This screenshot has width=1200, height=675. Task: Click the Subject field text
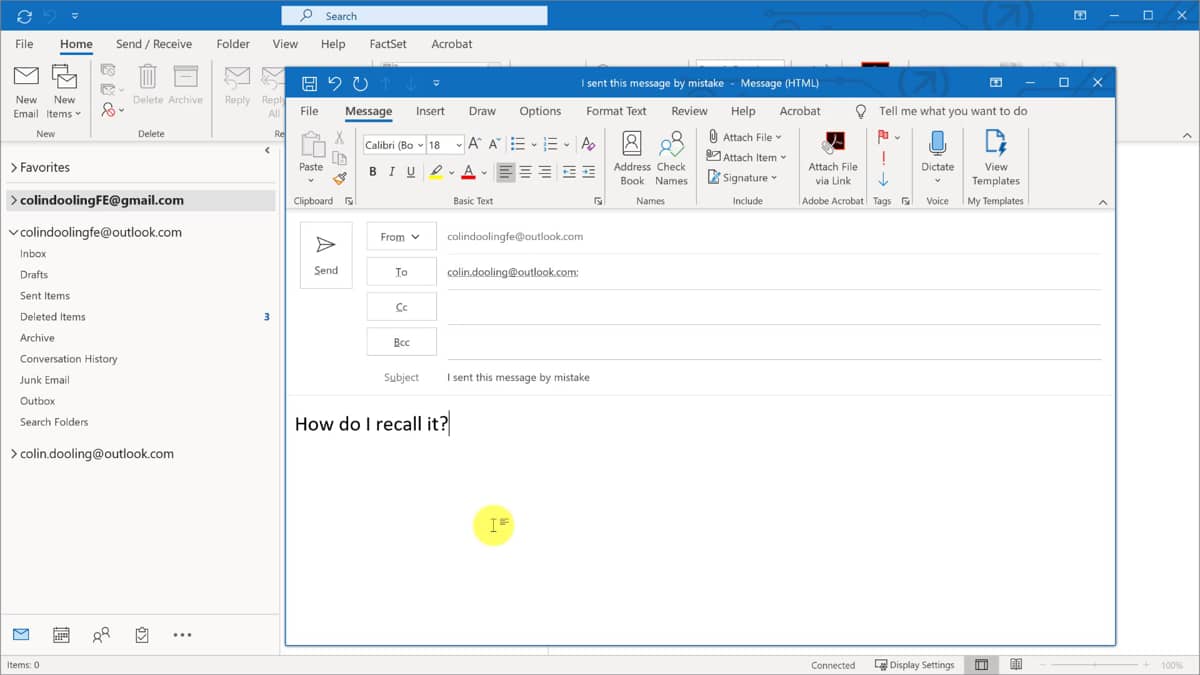coord(518,378)
